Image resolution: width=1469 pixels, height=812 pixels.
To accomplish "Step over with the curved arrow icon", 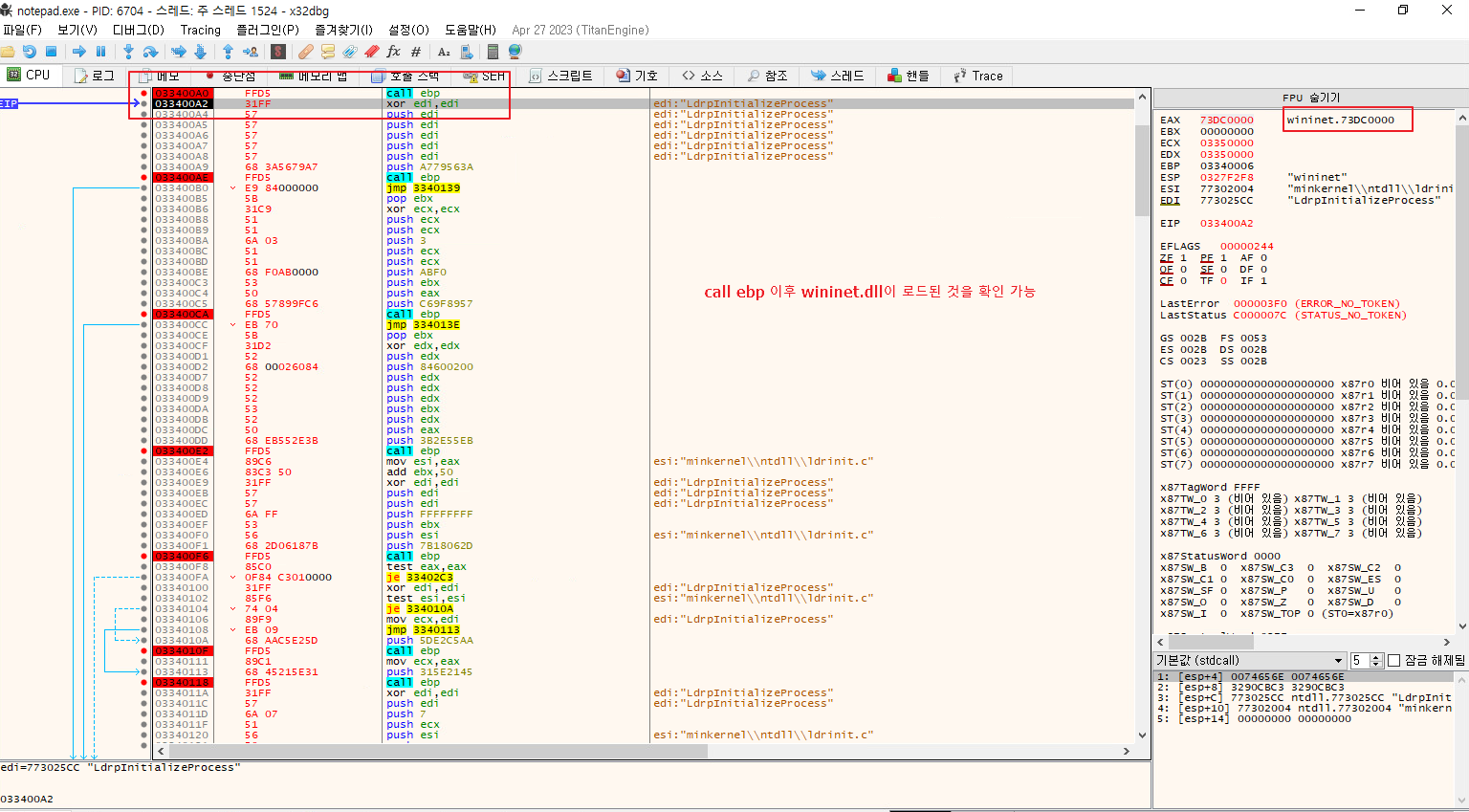I will [x=150, y=52].
